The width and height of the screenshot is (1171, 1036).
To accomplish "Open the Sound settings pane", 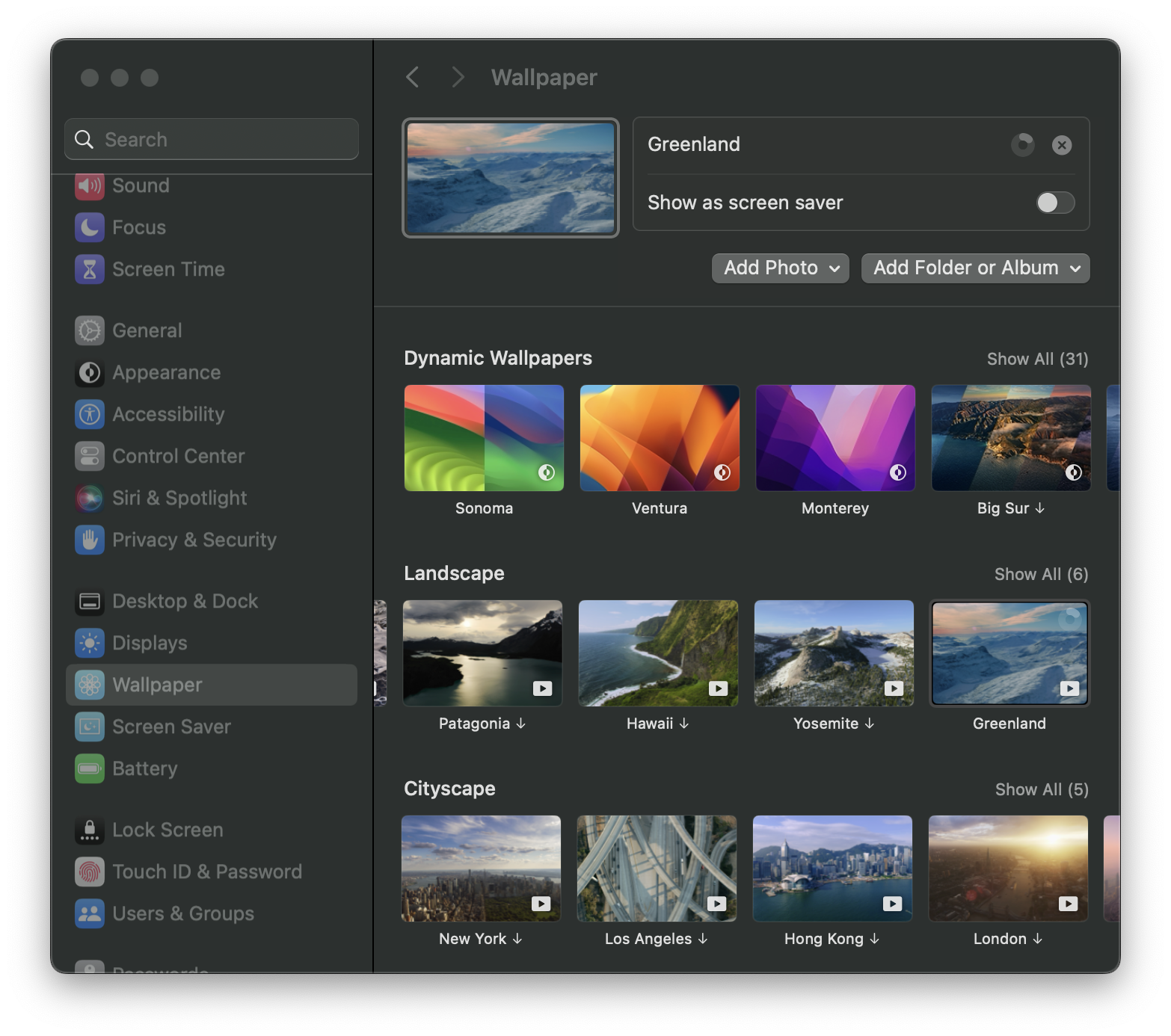I will [x=212, y=185].
